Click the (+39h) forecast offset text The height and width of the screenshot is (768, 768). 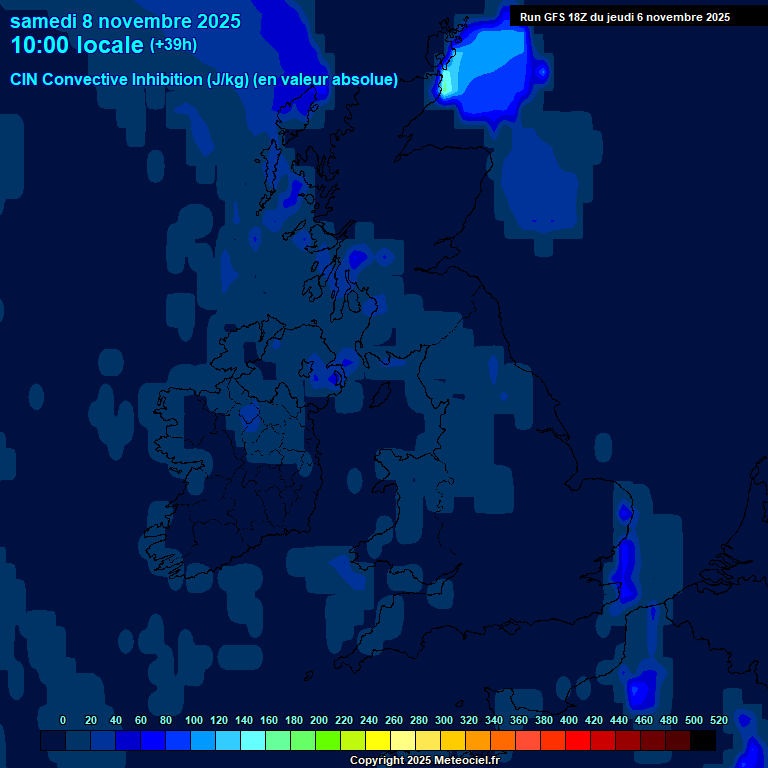(173, 45)
